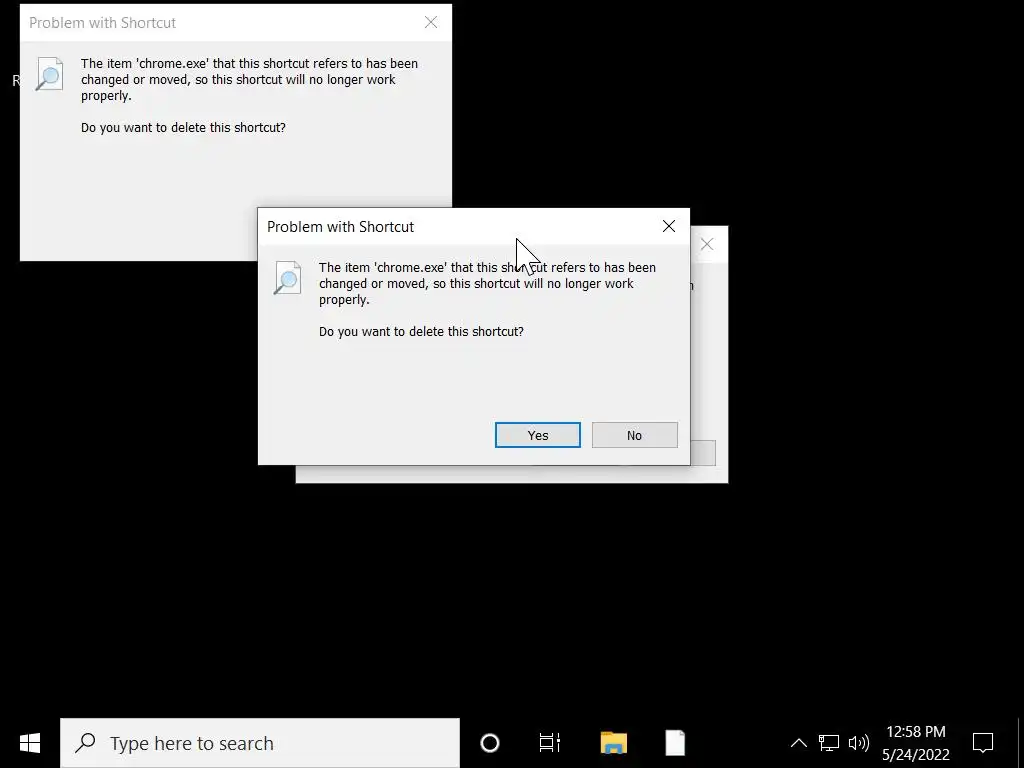The width and height of the screenshot is (1024, 768).
Task: Open the clock showing 12:58 PM
Action: coord(916,743)
